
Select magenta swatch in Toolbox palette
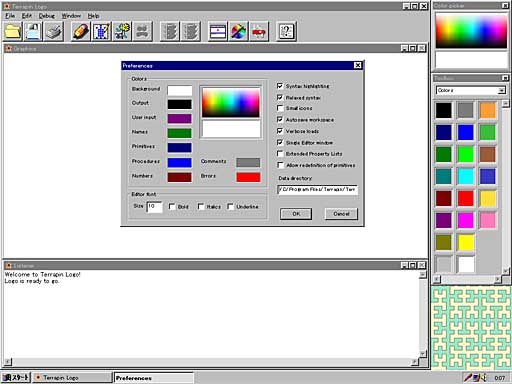[x=466, y=220]
